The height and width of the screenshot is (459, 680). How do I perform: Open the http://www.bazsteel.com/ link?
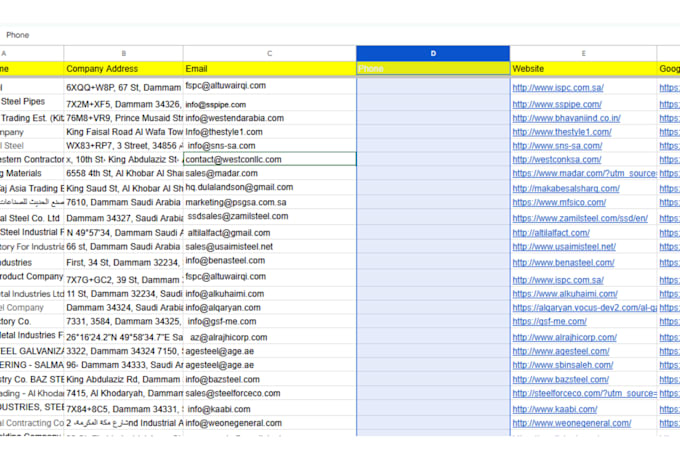pos(560,380)
